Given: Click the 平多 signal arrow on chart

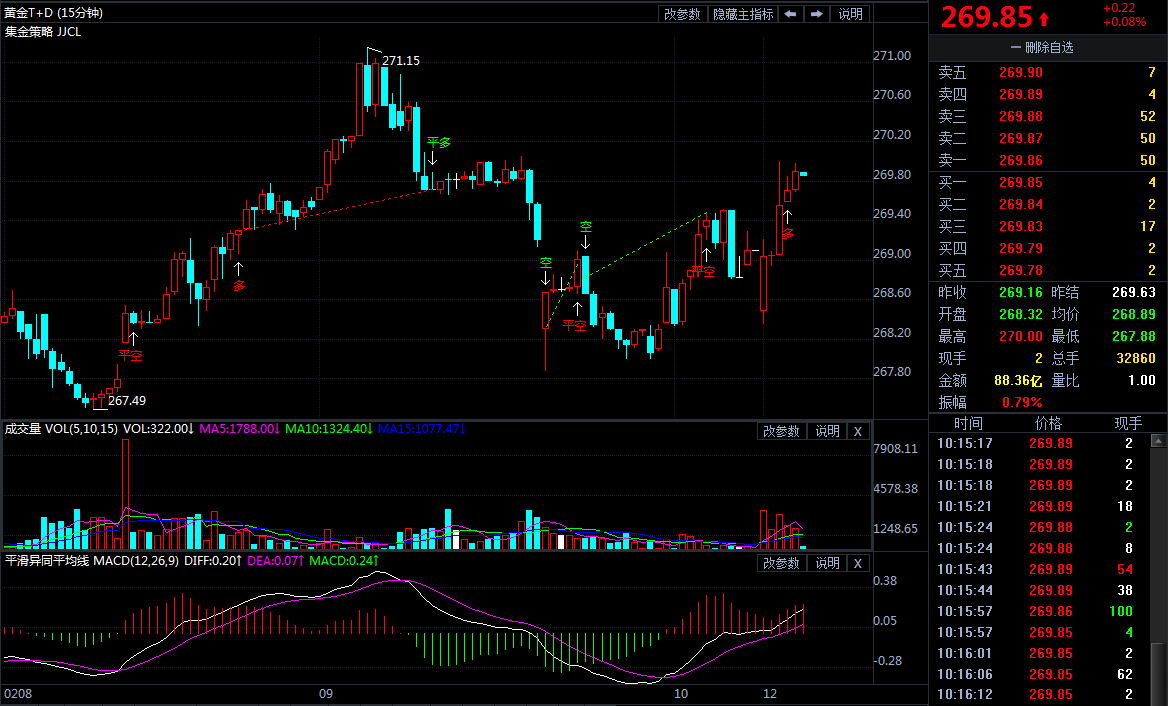Looking at the screenshot, I should (433, 158).
